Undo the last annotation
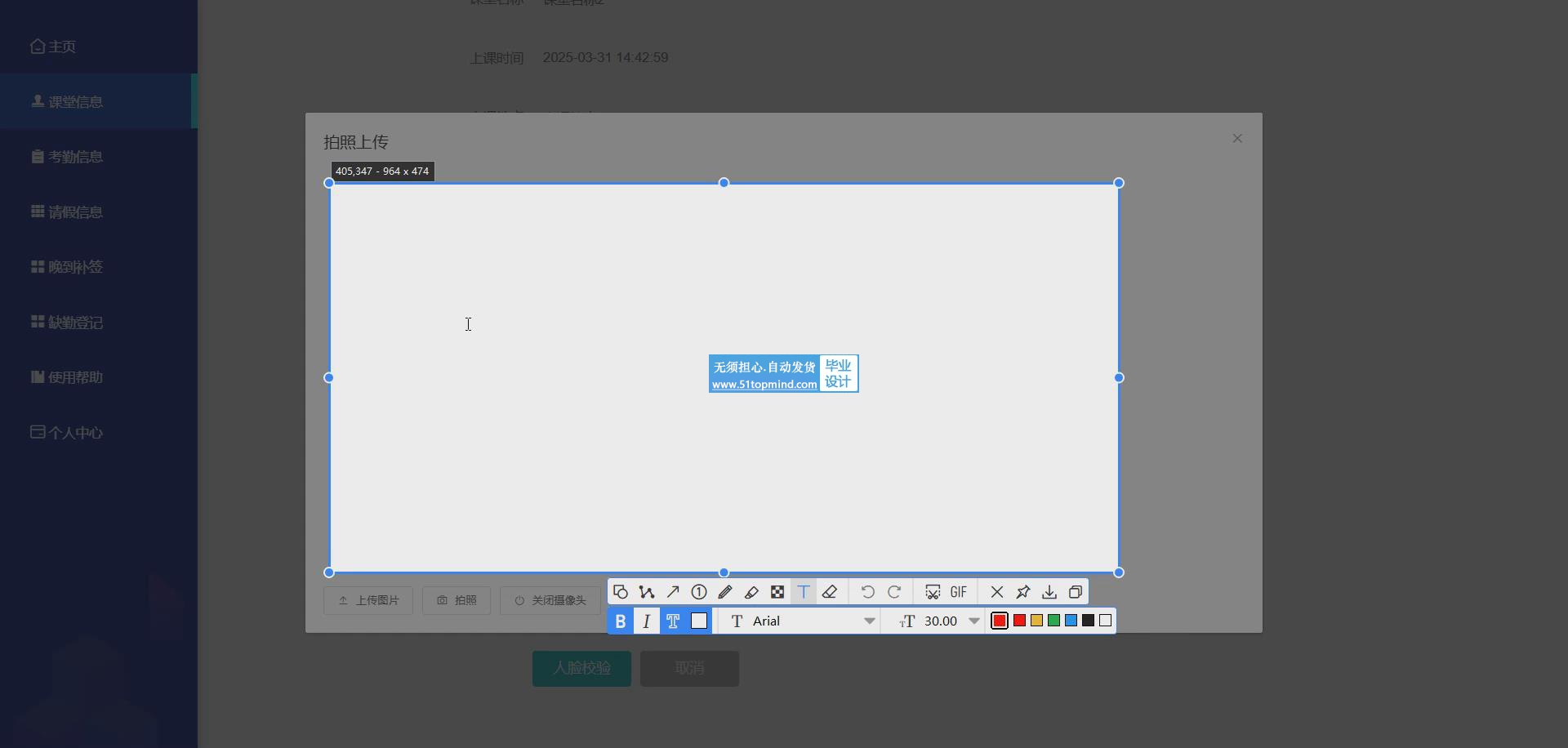This screenshot has width=1568, height=748. [x=868, y=592]
